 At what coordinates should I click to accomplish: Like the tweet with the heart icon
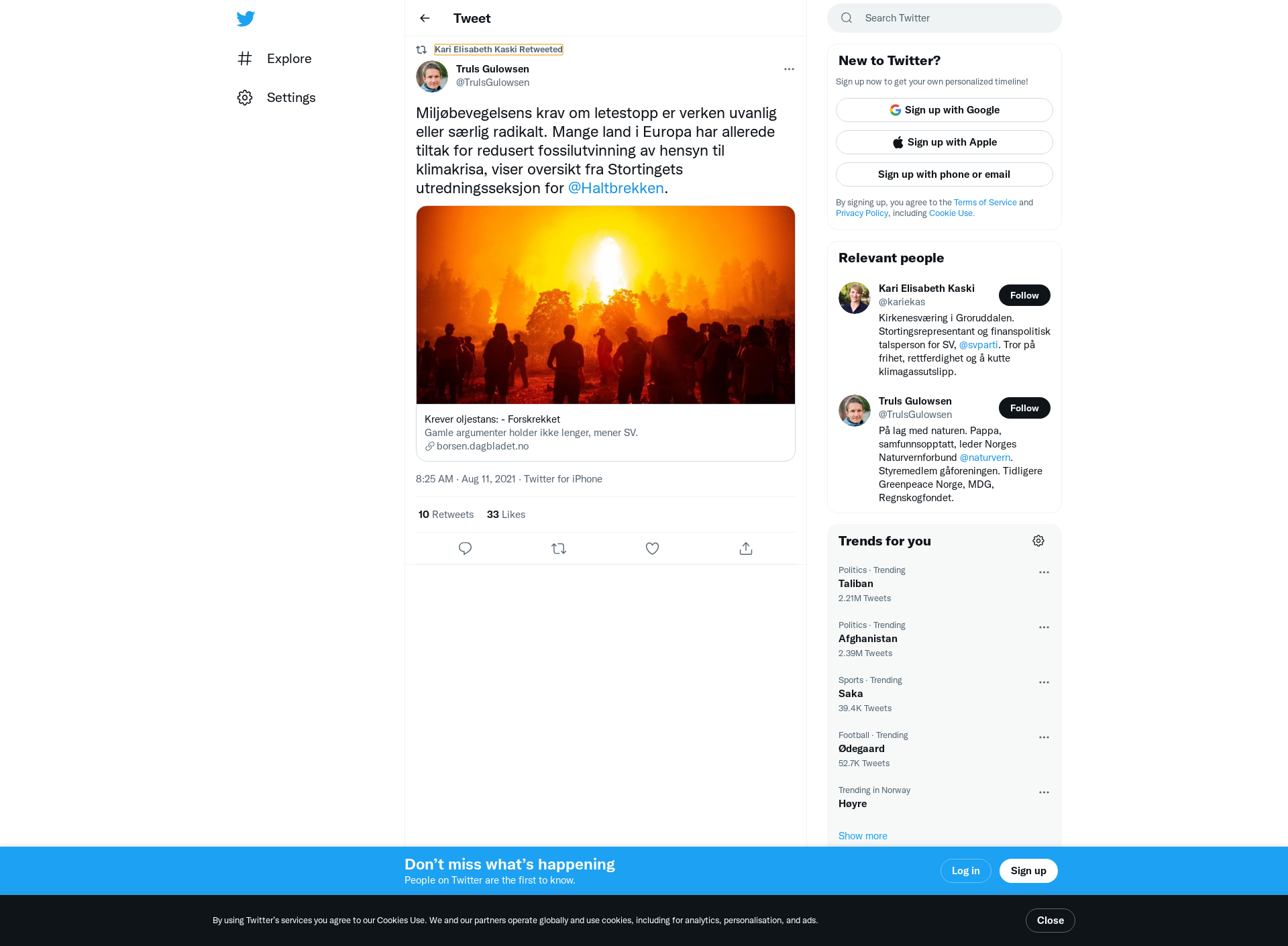click(x=652, y=549)
